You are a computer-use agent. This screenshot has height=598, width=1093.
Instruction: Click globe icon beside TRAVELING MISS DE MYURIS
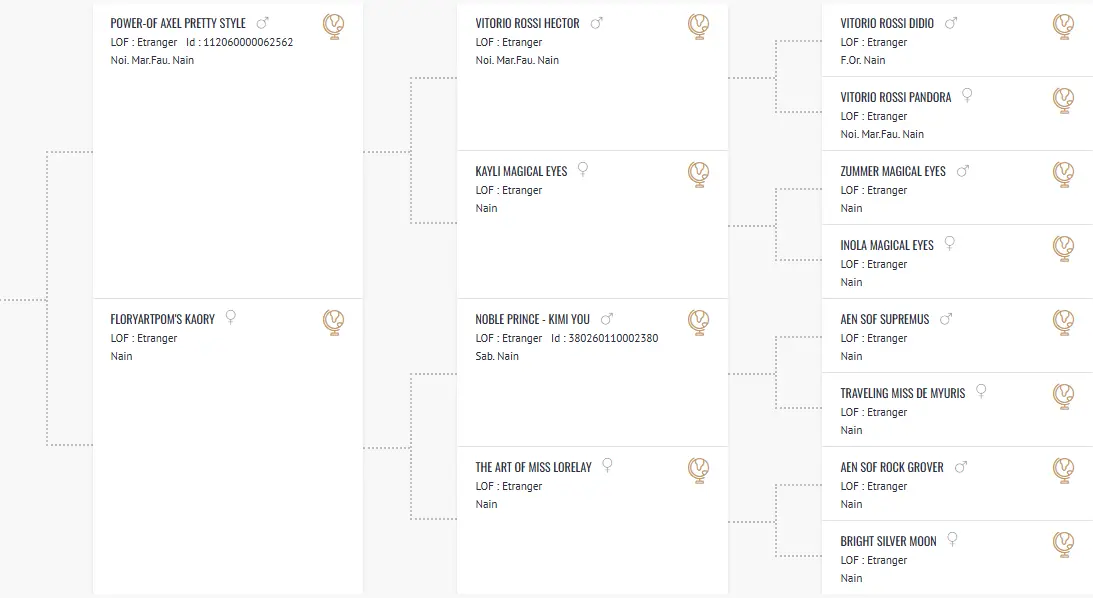pyautogui.click(x=1064, y=397)
